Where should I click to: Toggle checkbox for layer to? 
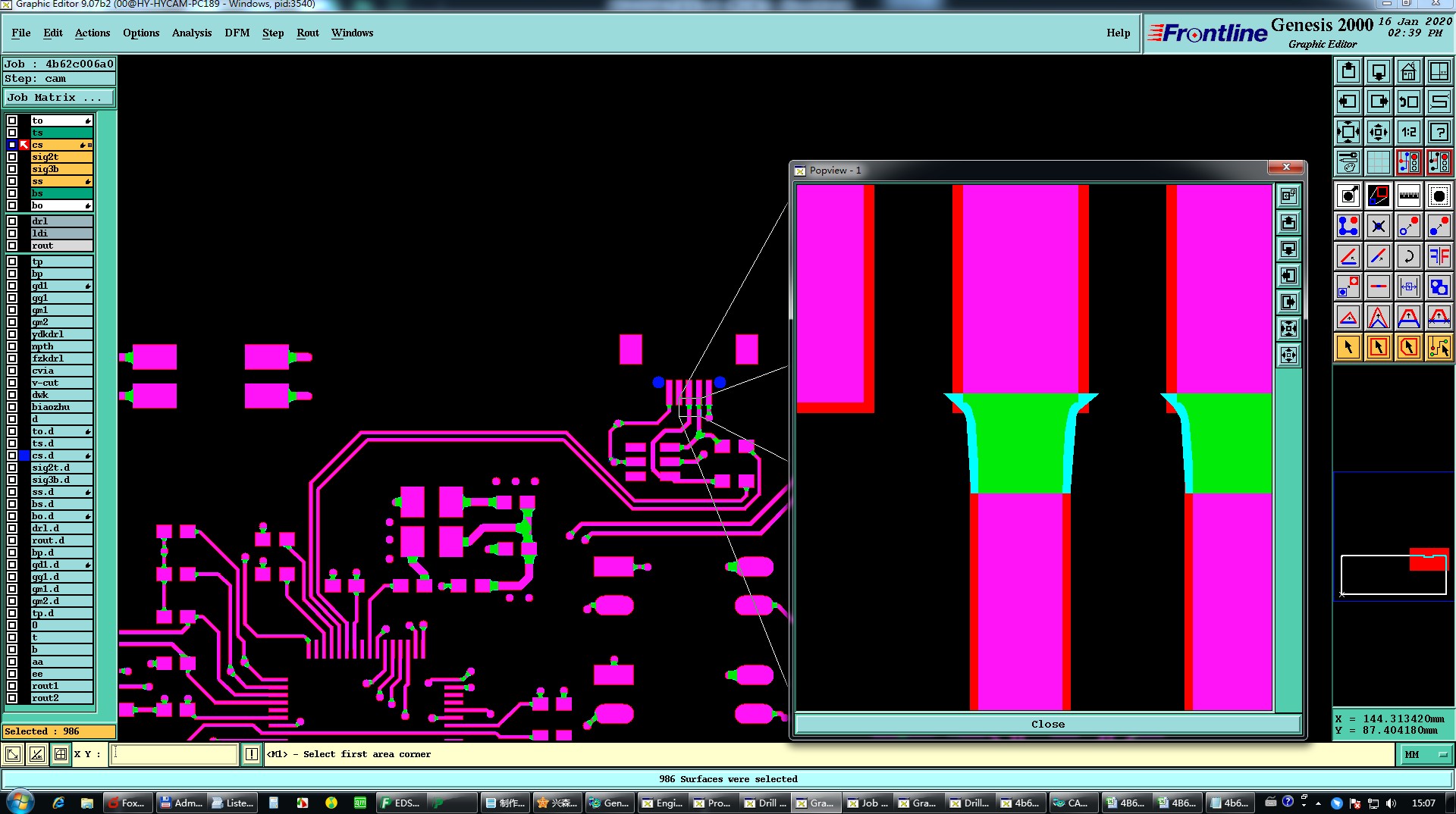(12, 121)
